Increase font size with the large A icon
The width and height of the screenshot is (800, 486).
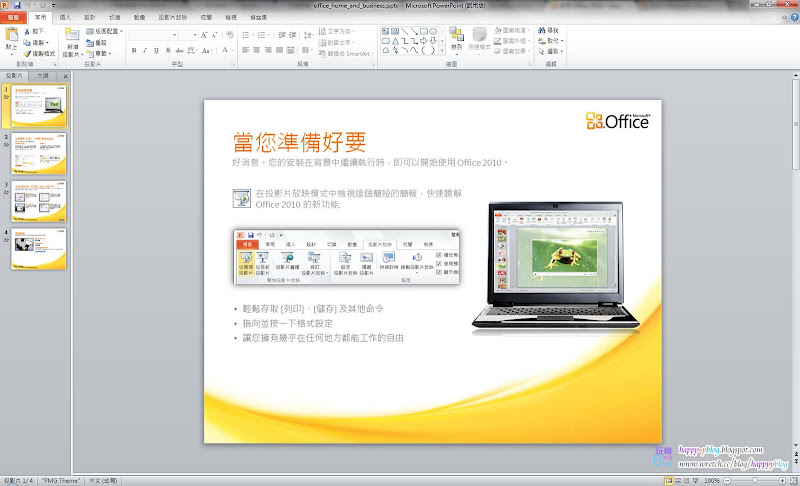tap(204, 35)
